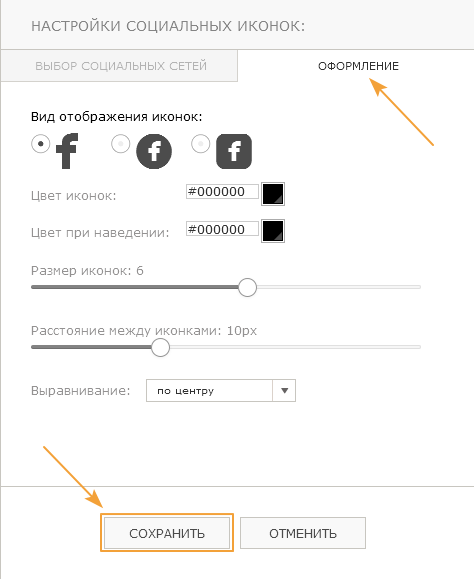Choose the circle icon style radio button
The height and width of the screenshot is (579, 474).
pos(121,144)
